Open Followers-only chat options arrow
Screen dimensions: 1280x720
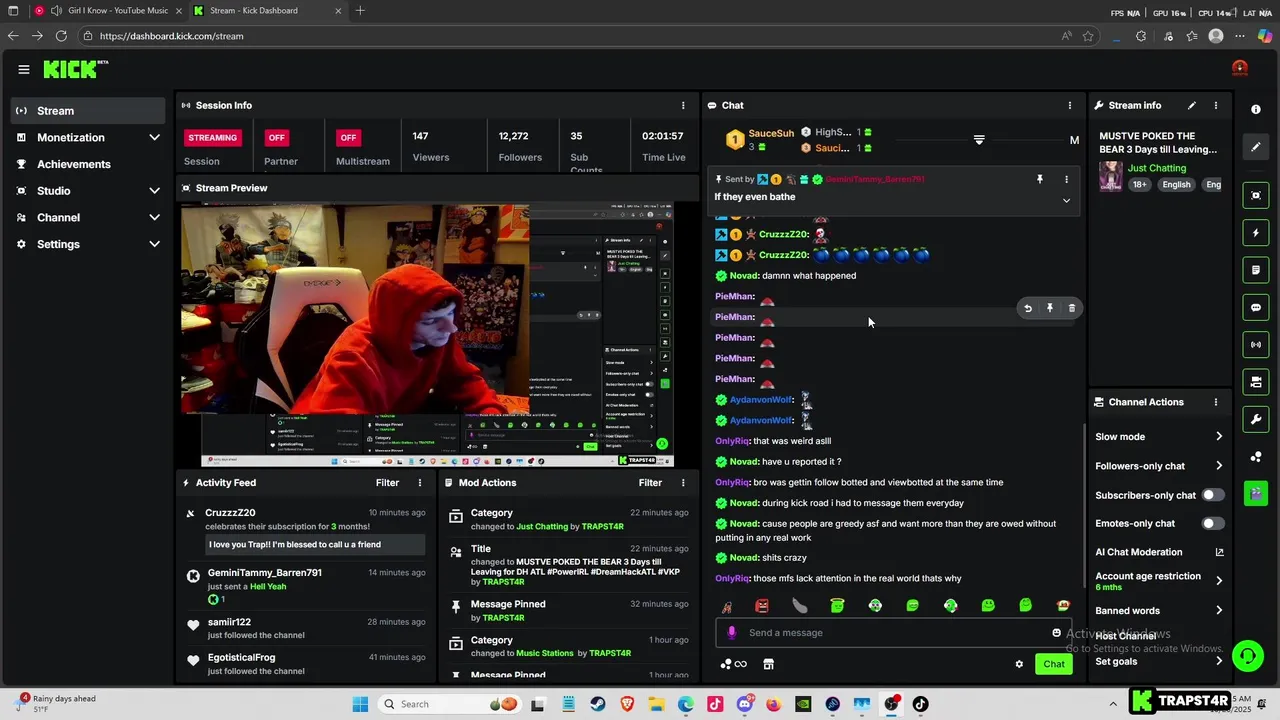[x=1219, y=465]
